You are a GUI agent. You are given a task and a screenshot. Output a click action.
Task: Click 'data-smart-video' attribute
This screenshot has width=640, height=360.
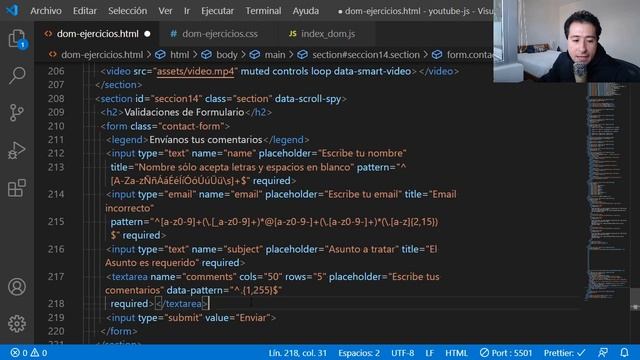[x=372, y=71]
